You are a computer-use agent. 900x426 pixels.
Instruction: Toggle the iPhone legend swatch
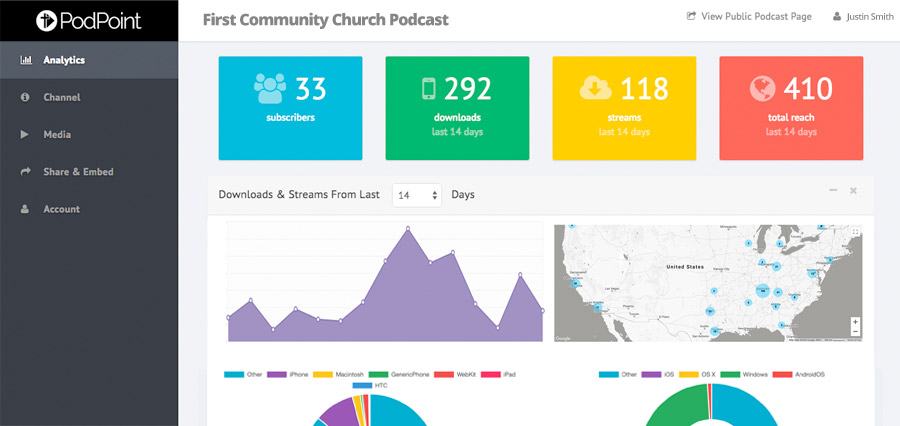pyautogui.click(x=277, y=374)
